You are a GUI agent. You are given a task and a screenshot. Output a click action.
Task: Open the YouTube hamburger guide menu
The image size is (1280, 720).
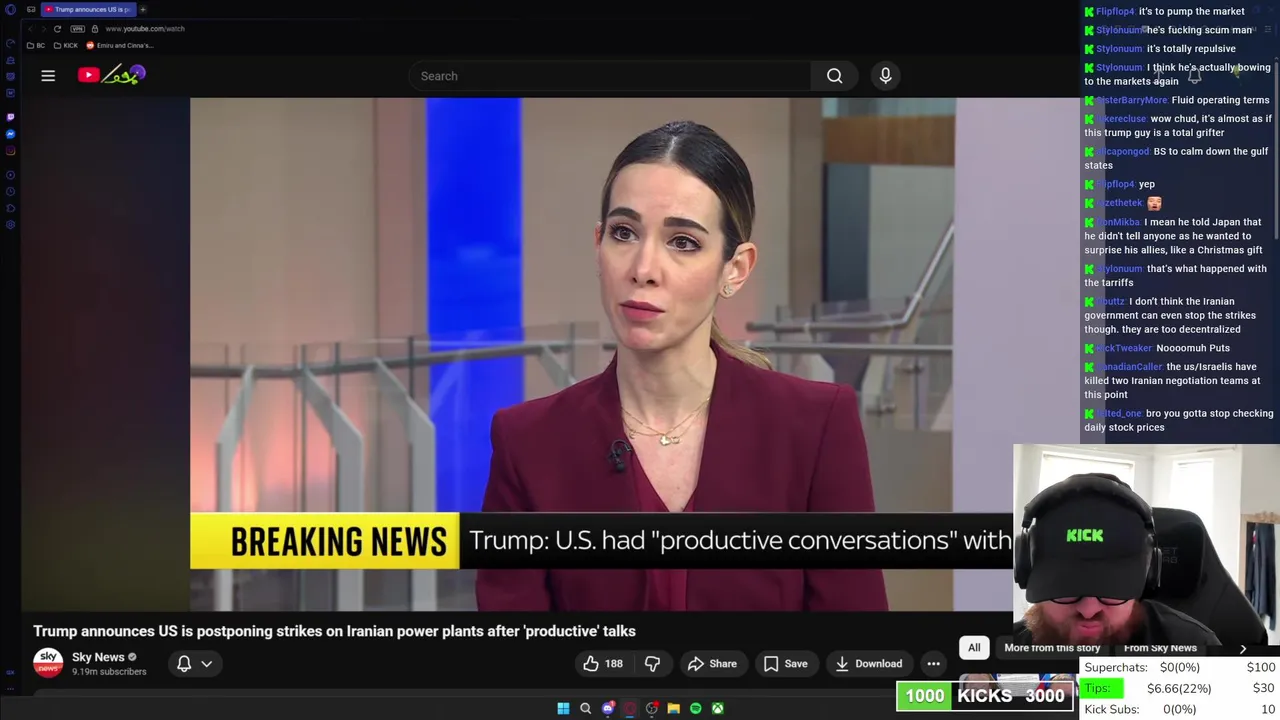click(x=48, y=75)
